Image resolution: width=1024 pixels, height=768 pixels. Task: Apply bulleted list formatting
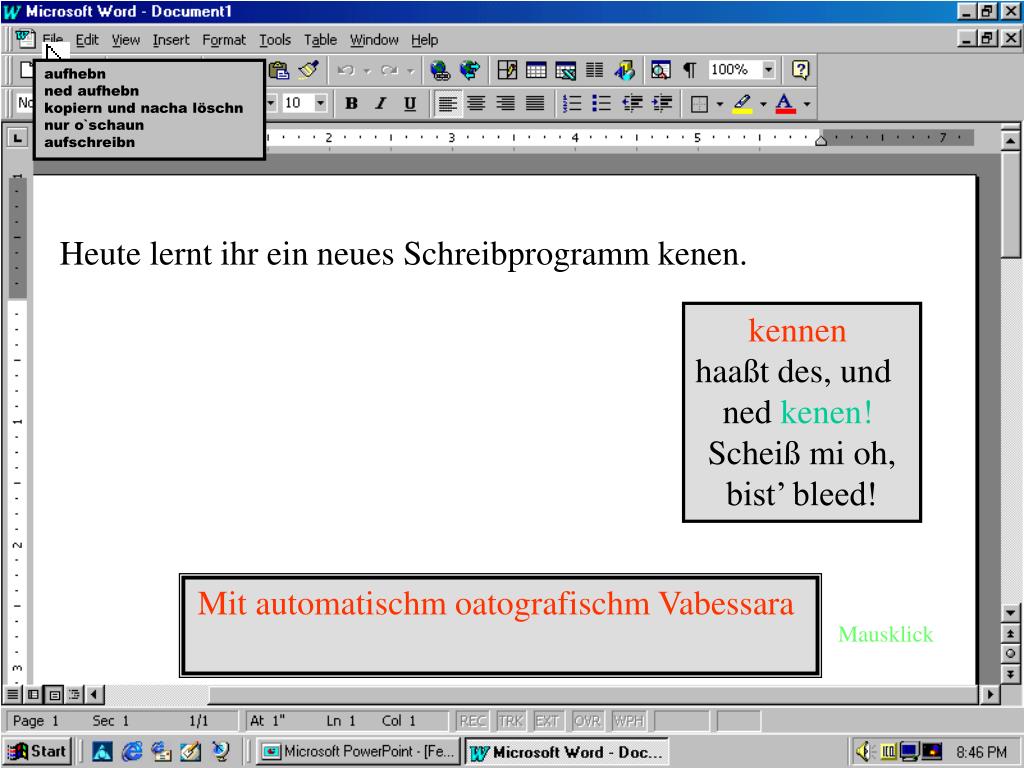pyautogui.click(x=601, y=103)
